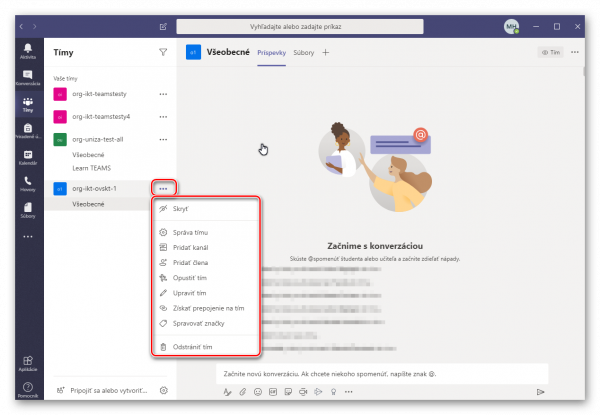
Task: Click the Praise badge icon
Action: [x=333, y=392]
